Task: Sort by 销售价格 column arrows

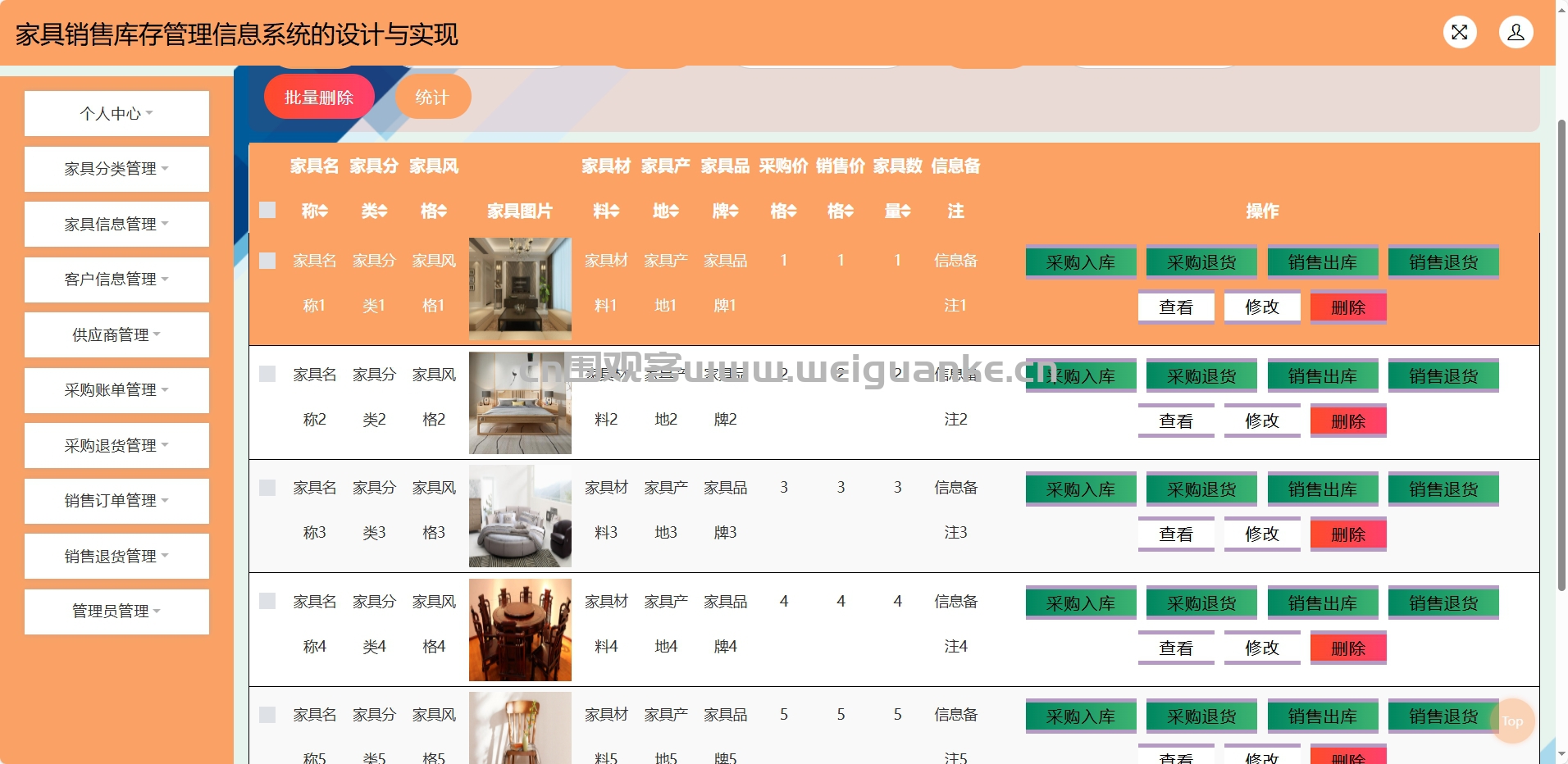Action: coord(850,211)
